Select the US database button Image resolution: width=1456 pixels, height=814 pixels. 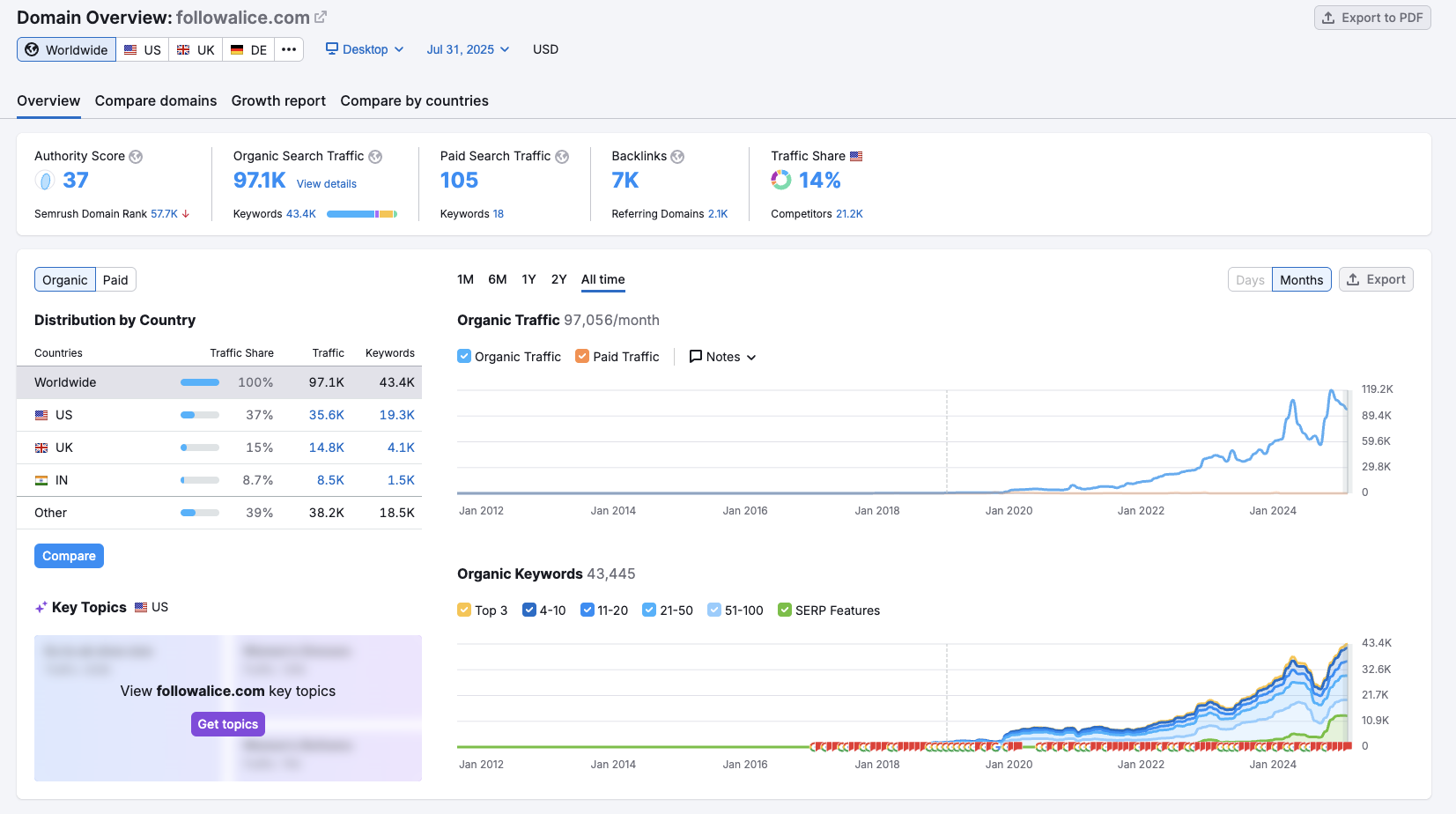coord(143,49)
